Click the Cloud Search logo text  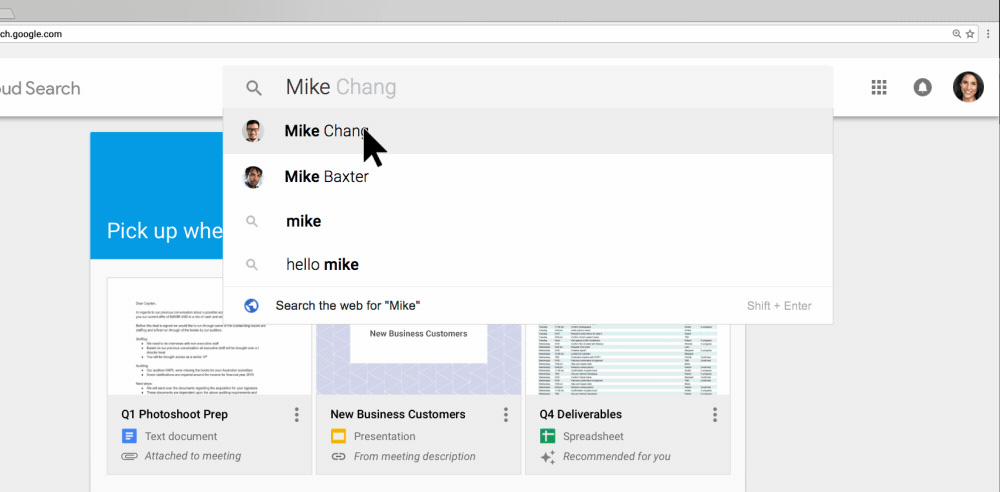coord(40,88)
